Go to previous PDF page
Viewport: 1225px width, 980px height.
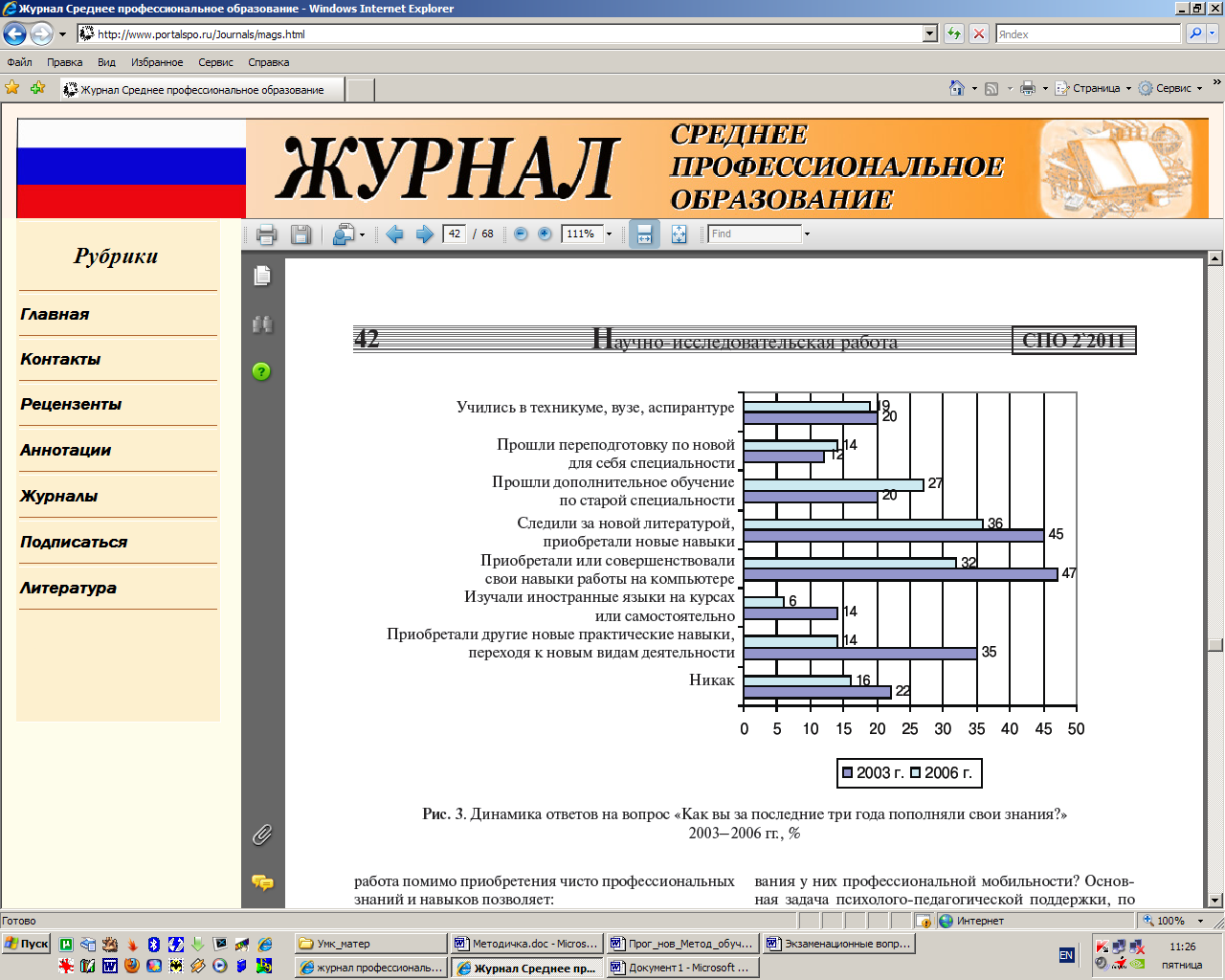[394, 234]
